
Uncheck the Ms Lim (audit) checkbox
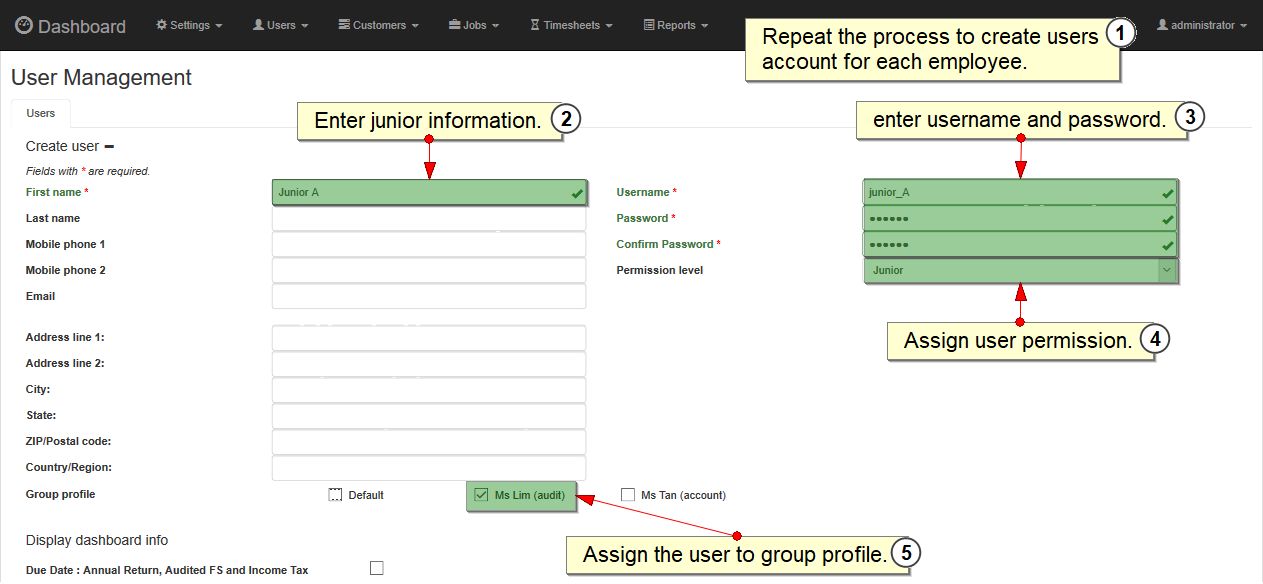481,495
